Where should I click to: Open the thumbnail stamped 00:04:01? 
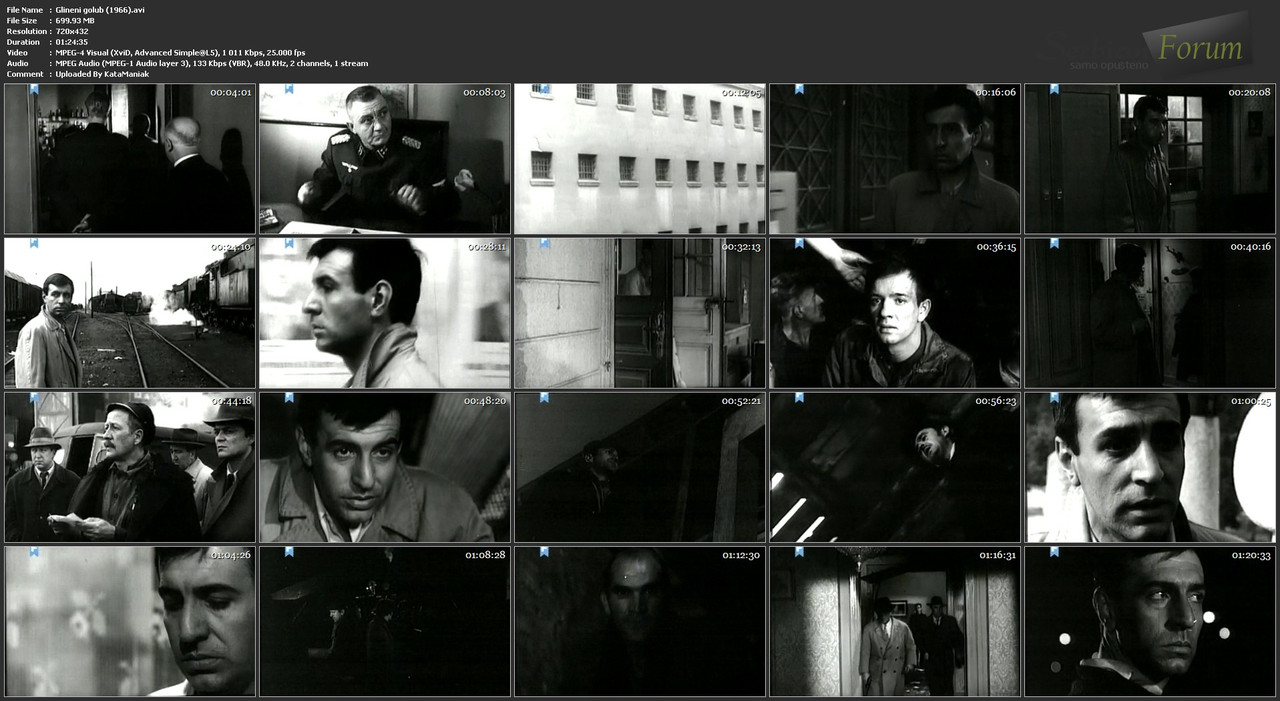(x=130, y=159)
